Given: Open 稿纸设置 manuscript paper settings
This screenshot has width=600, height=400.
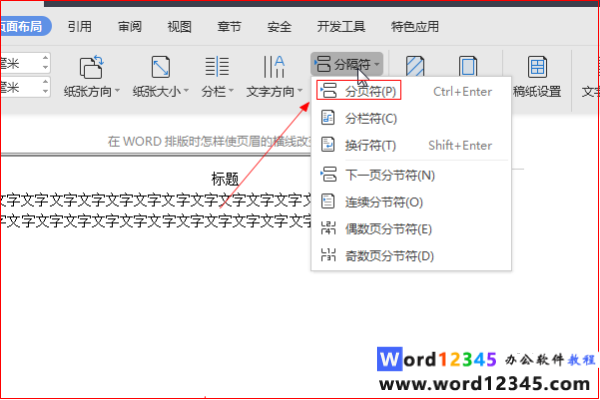Looking at the screenshot, I should tap(537, 76).
